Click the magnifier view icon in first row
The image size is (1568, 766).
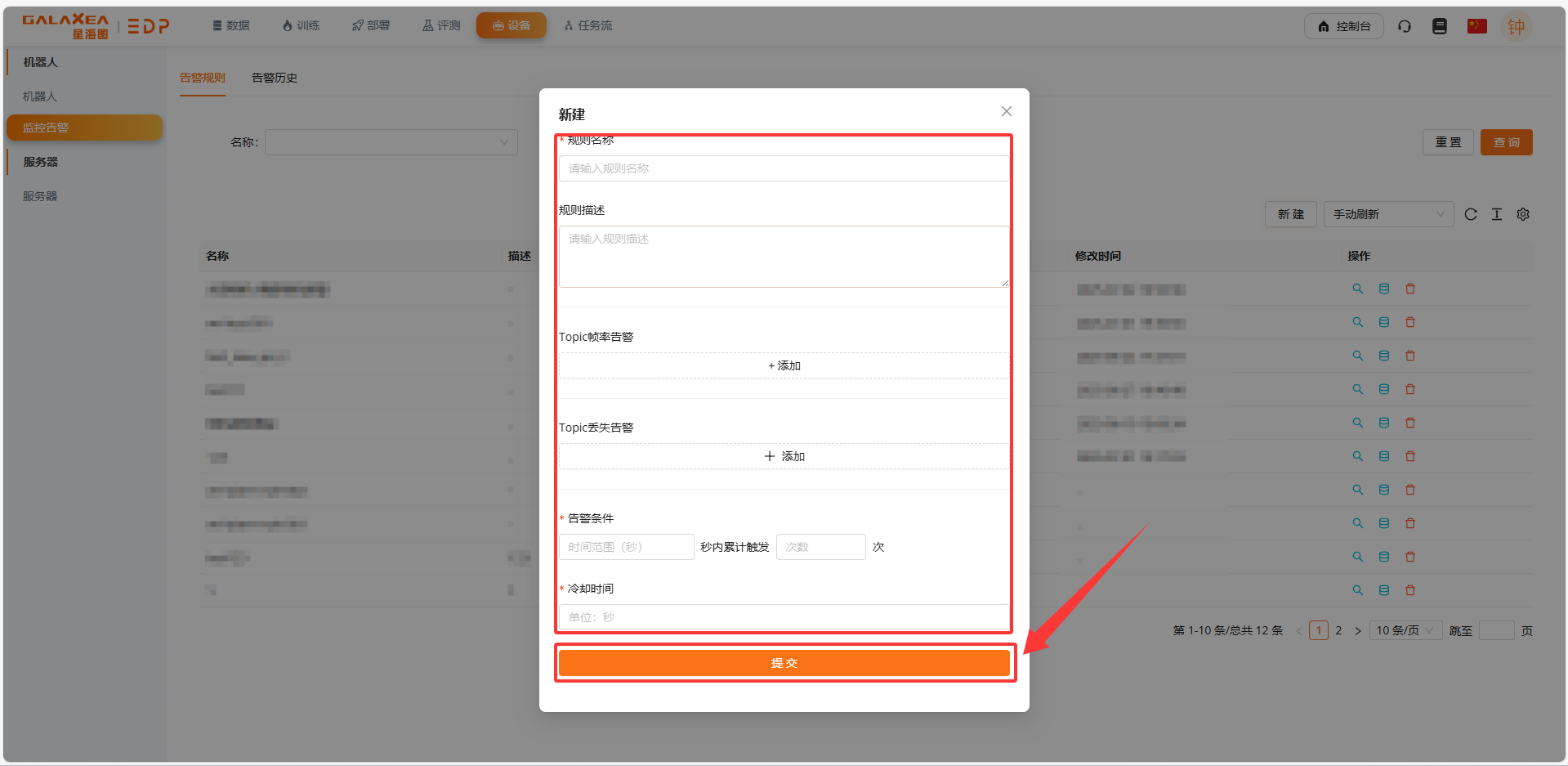click(1357, 289)
